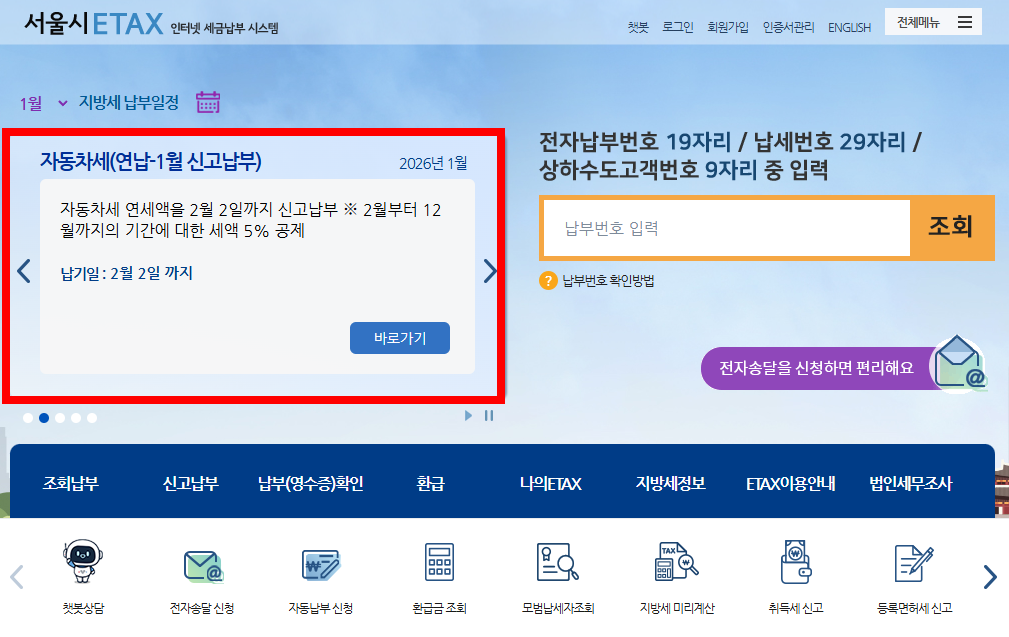Switch to ENGLISH version

pyautogui.click(x=849, y=28)
